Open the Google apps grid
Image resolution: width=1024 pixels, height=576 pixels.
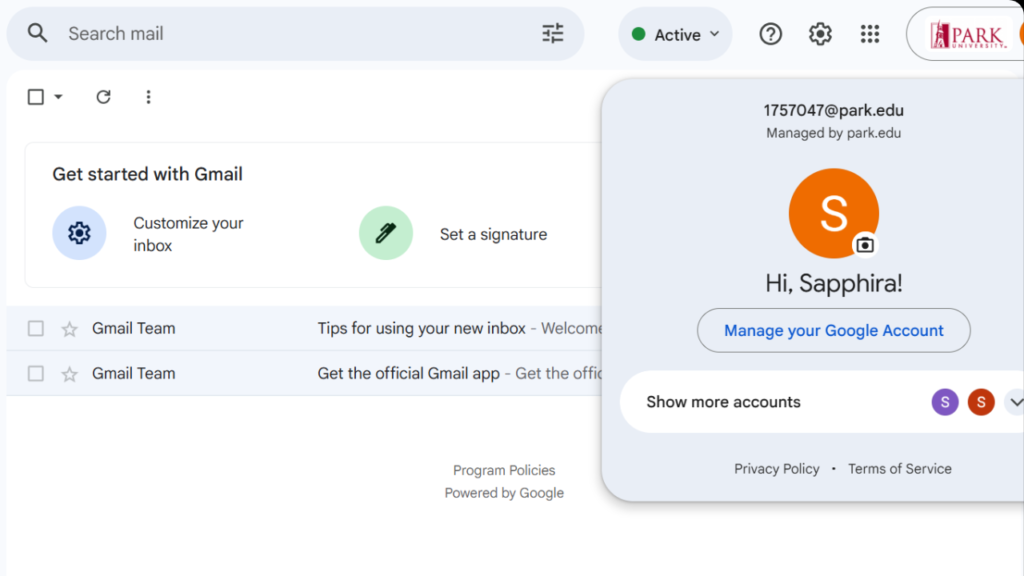tap(870, 33)
